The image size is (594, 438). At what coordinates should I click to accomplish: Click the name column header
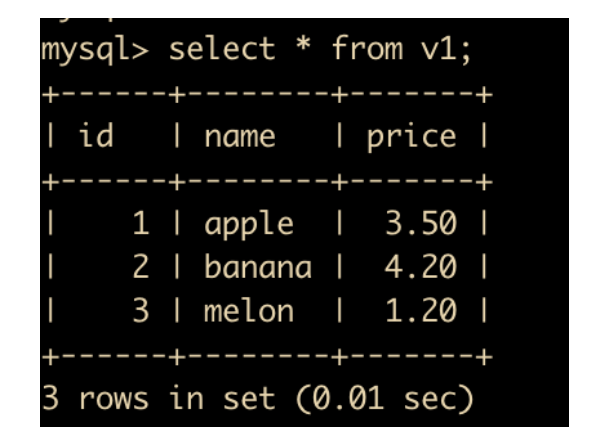[x=240, y=137]
